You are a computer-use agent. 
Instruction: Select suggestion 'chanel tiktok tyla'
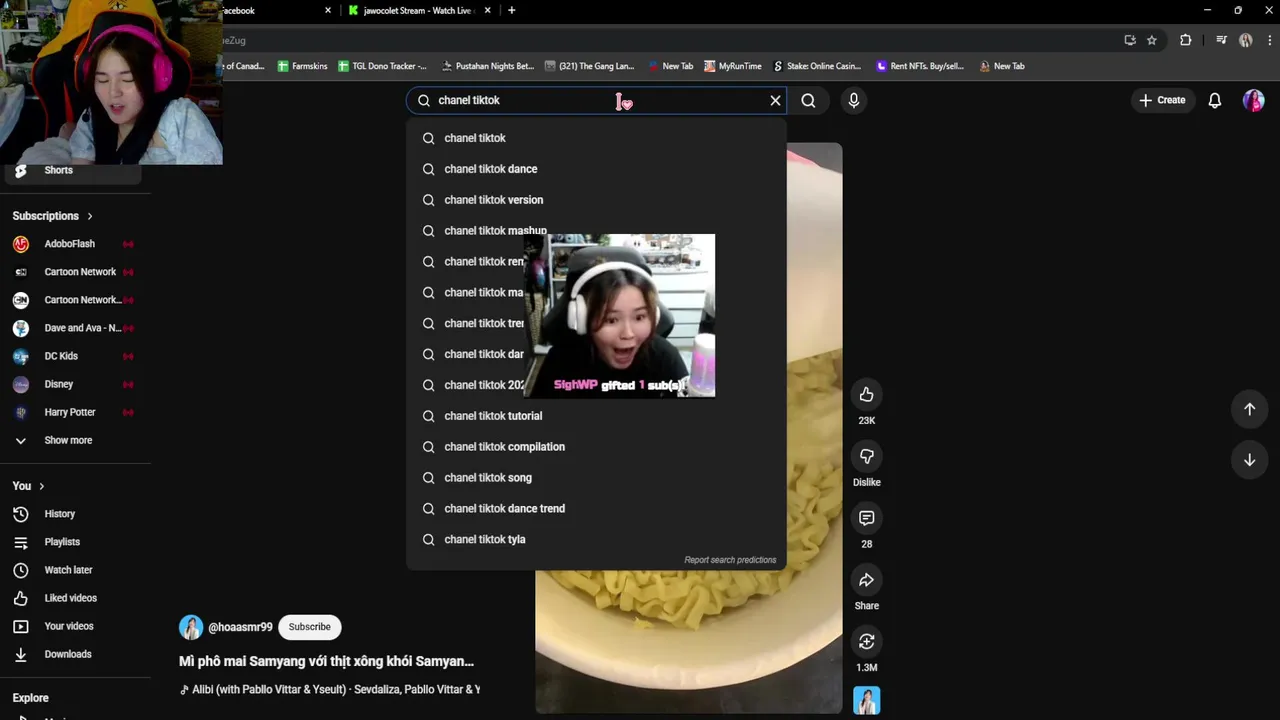596,540
